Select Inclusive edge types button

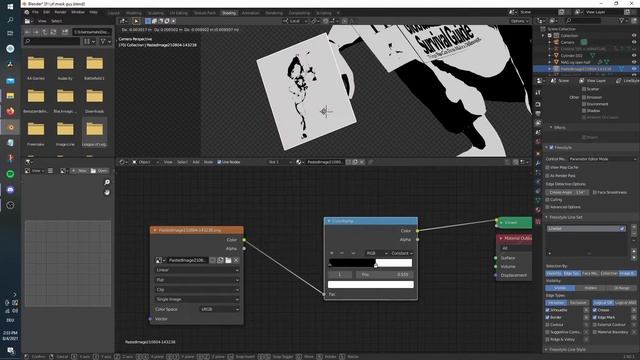556,303
